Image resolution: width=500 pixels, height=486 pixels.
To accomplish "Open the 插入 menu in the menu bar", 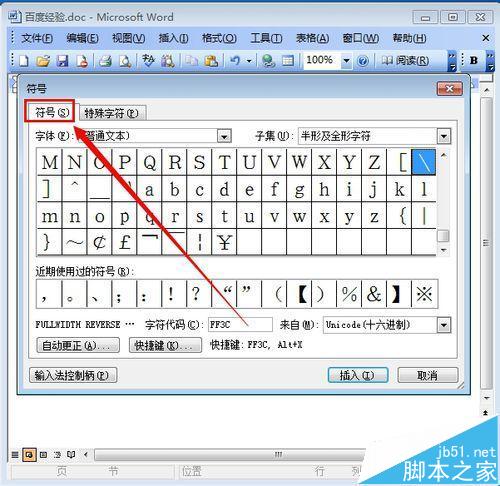I will click(173, 38).
